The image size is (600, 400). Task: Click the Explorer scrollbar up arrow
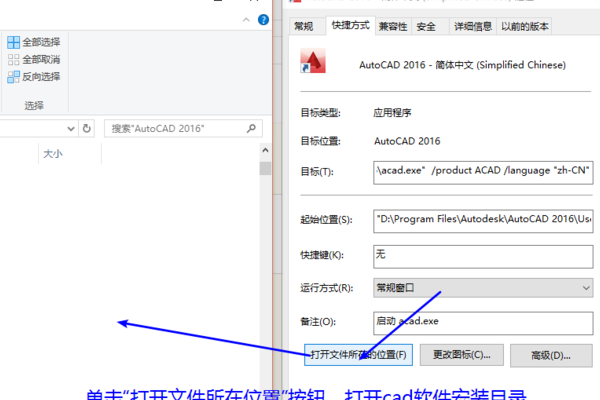point(265,150)
